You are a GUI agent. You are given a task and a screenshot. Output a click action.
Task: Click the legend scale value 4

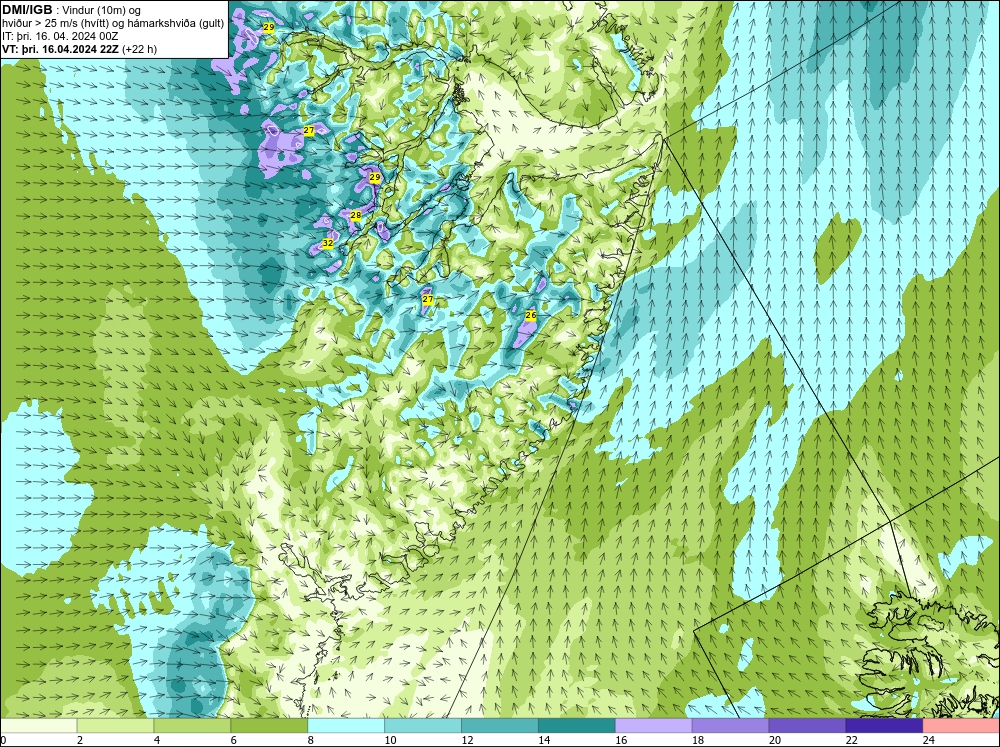157,740
